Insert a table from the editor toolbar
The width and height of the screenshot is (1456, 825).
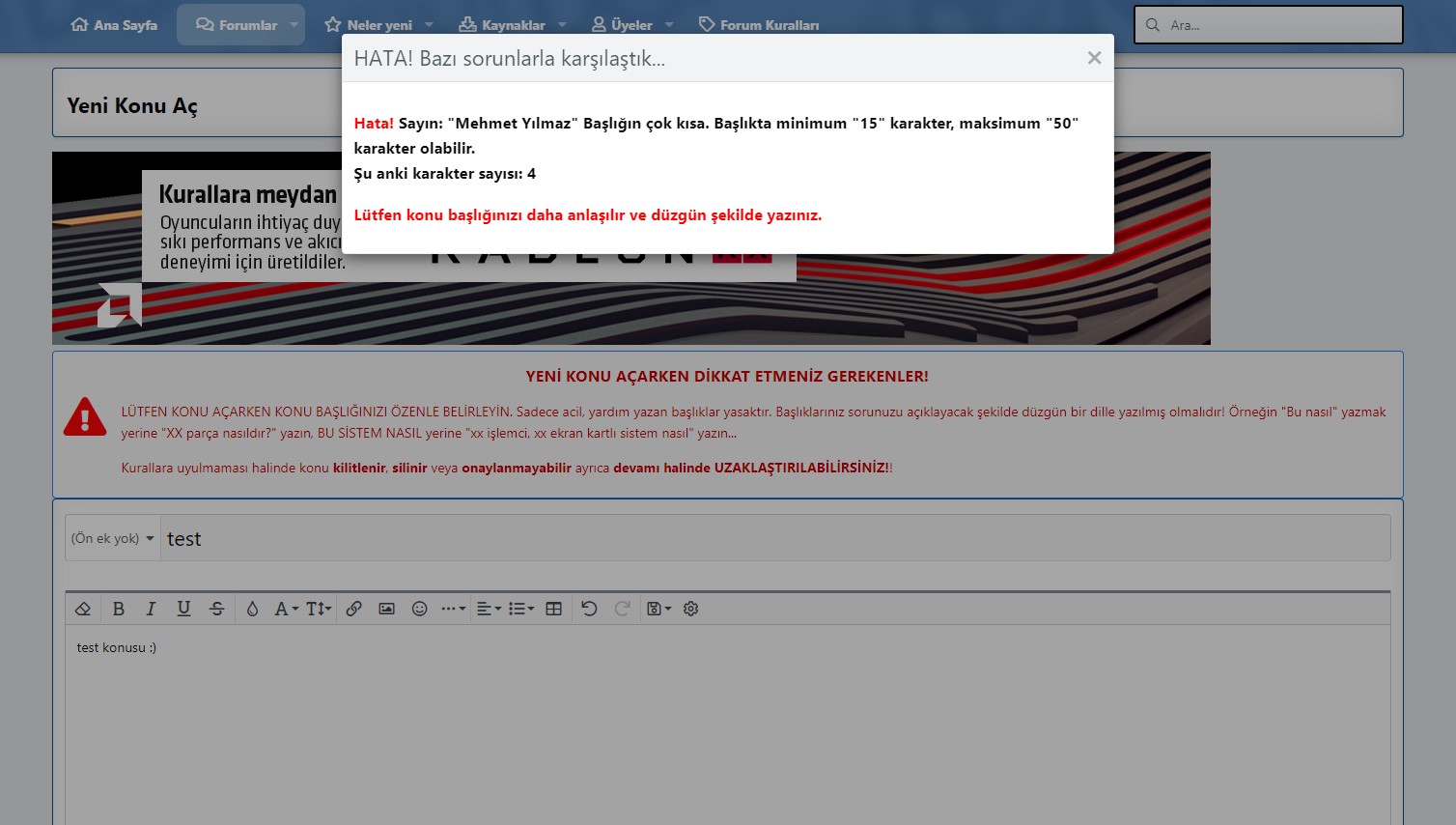tap(553, 609)
